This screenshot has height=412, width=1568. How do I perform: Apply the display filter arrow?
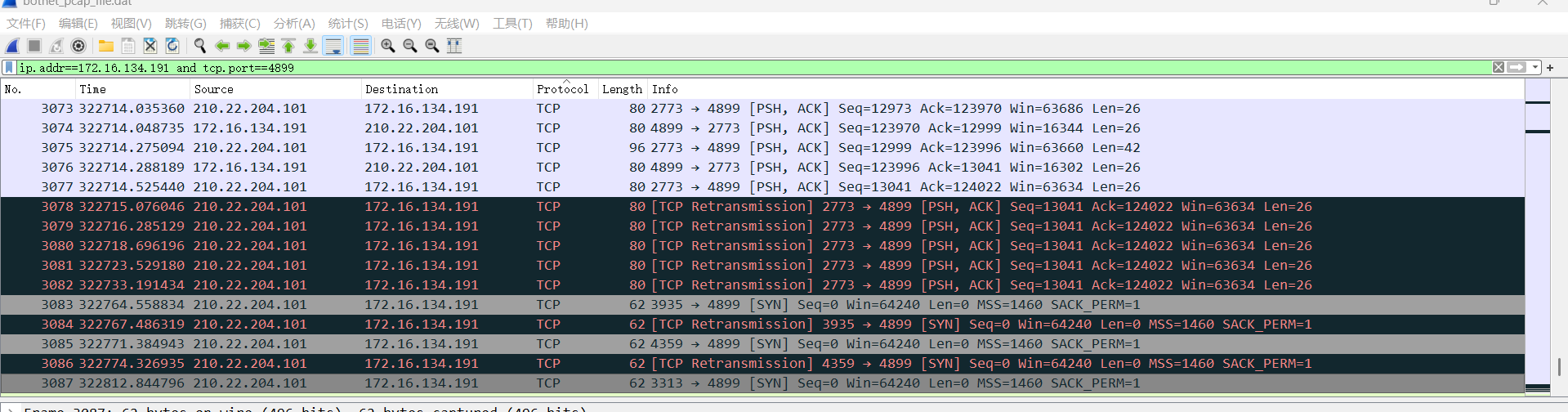1517,68
